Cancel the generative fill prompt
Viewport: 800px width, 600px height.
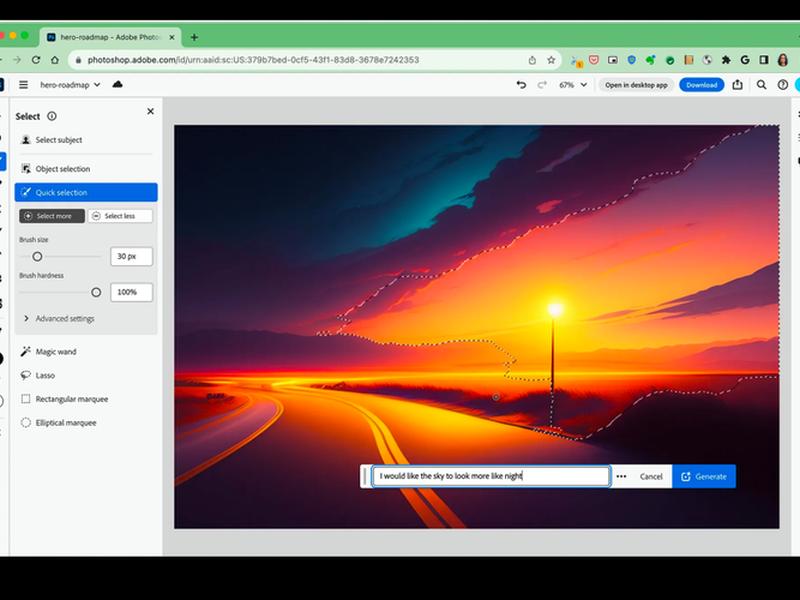tap(651, 476)
